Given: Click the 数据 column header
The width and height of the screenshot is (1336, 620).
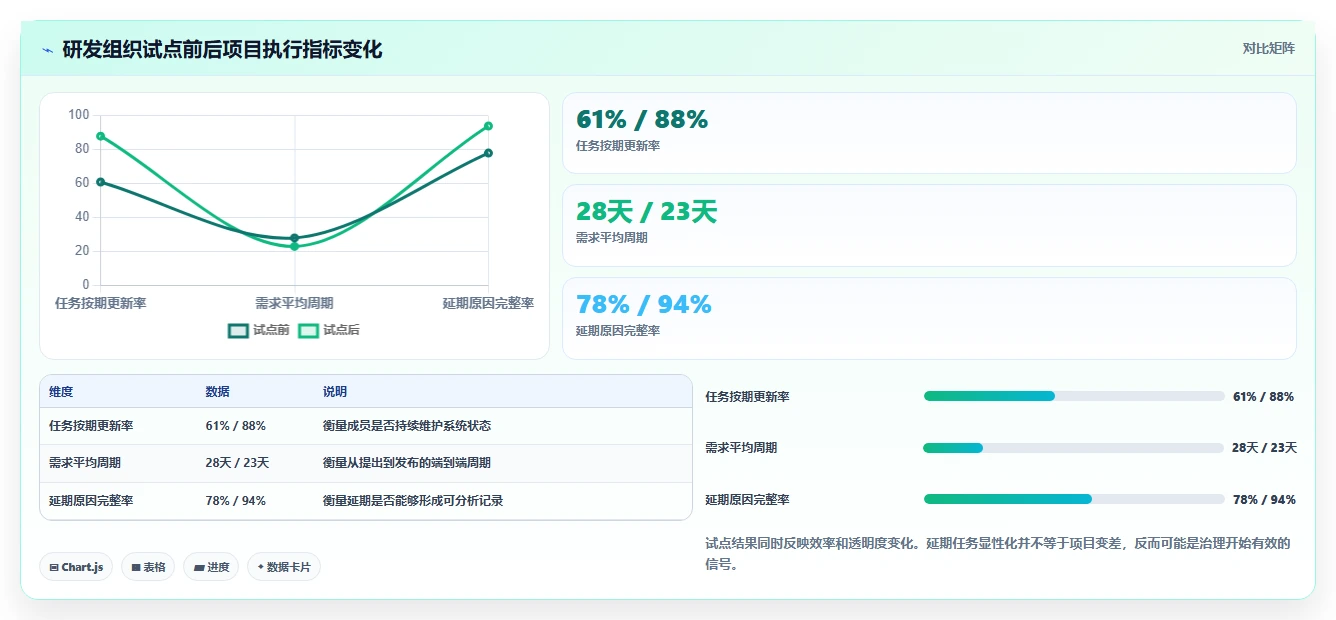Looking at the screenshot, I should click(218, 392).
